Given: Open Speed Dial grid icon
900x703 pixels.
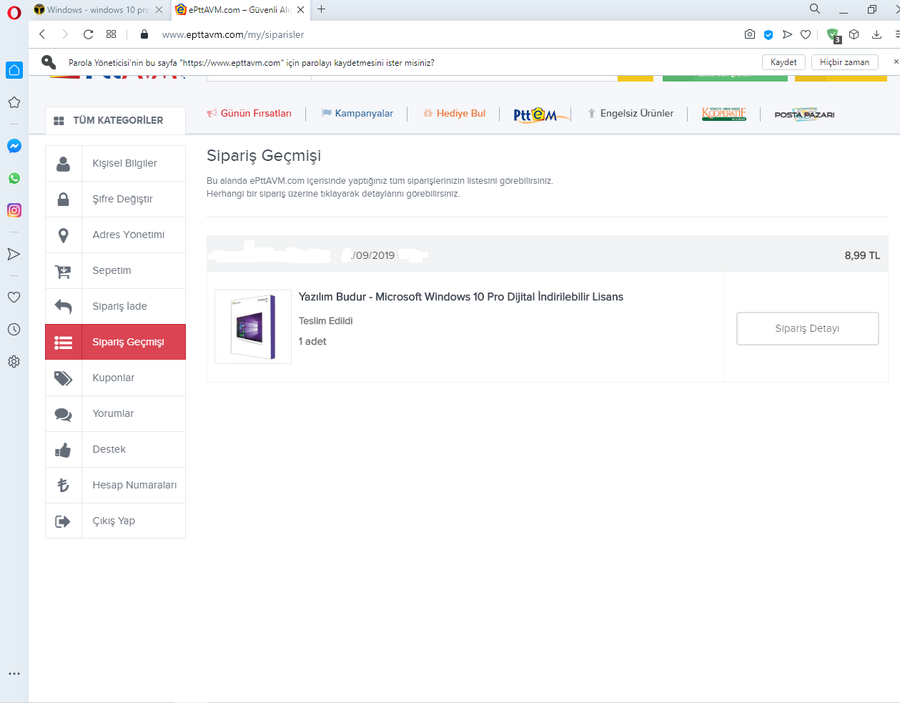Looking at the screenshot, I should tap(111, 34).
